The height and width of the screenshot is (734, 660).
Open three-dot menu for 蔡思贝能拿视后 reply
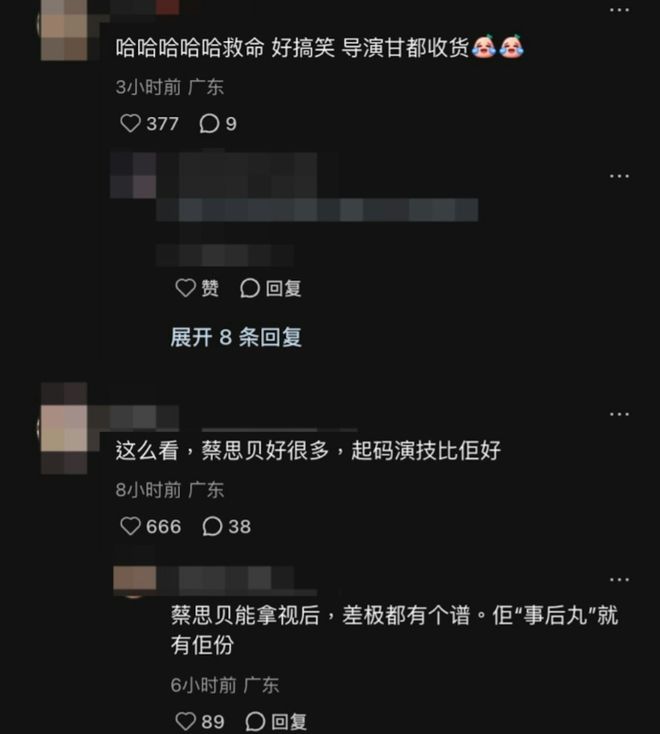point(619,580)
